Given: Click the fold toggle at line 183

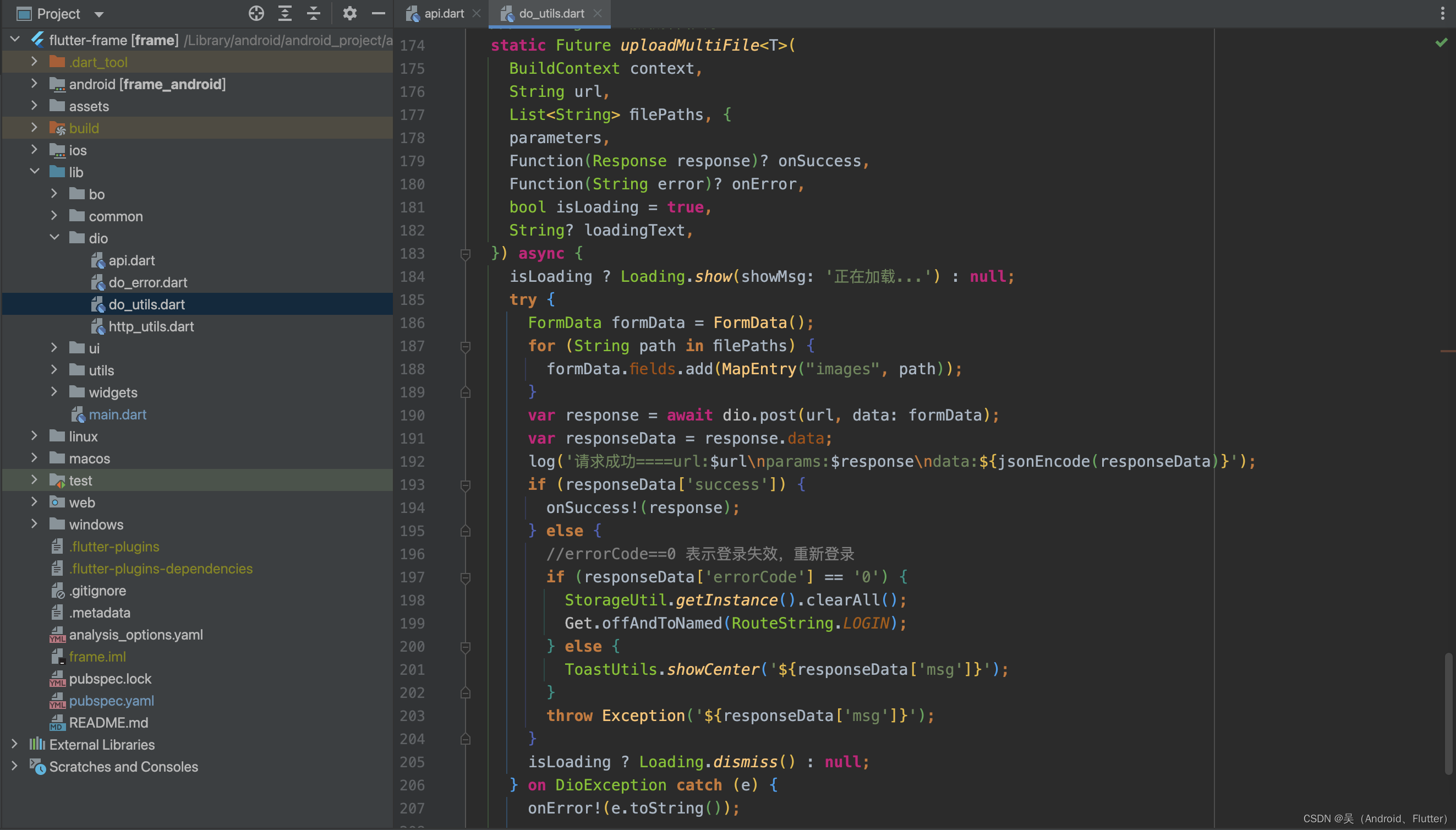Looking at the screenshot, I should (x=465, y=254).
